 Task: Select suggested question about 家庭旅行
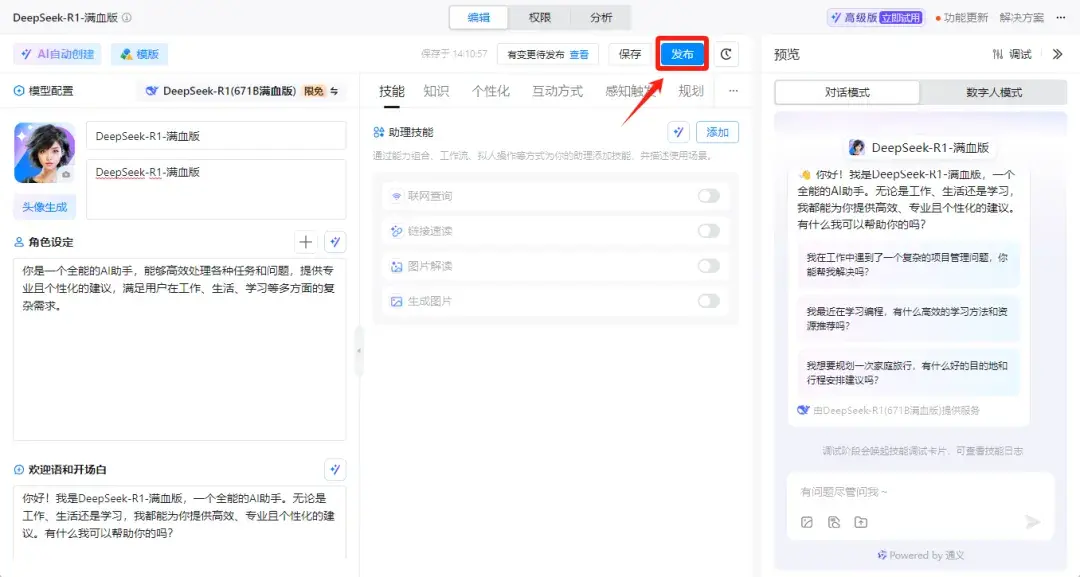pos(908,373)
